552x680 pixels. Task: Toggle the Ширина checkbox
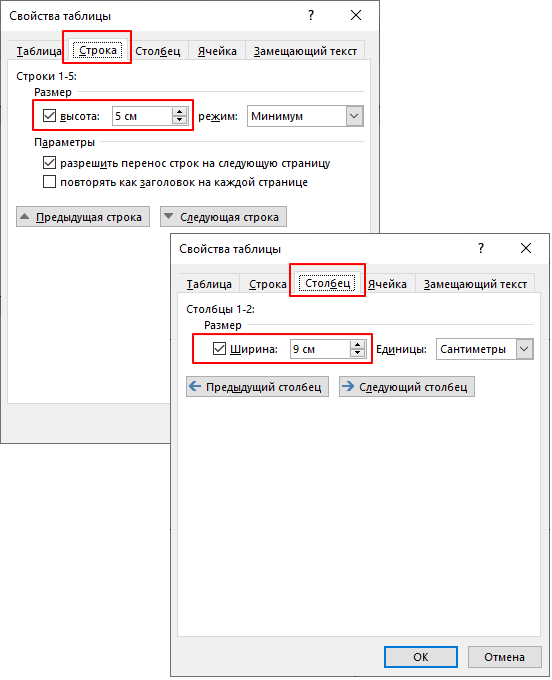[219, 349]
